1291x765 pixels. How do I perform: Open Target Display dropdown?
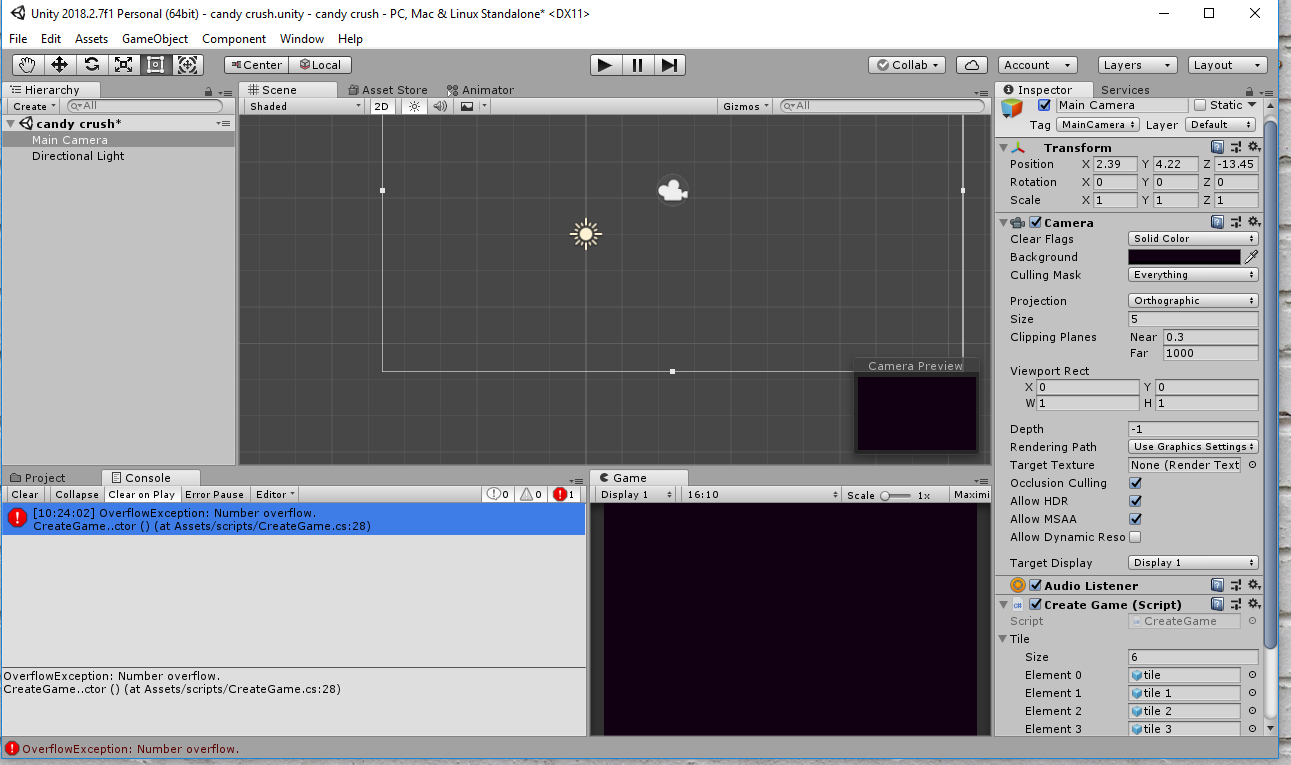click(1193, 563)
